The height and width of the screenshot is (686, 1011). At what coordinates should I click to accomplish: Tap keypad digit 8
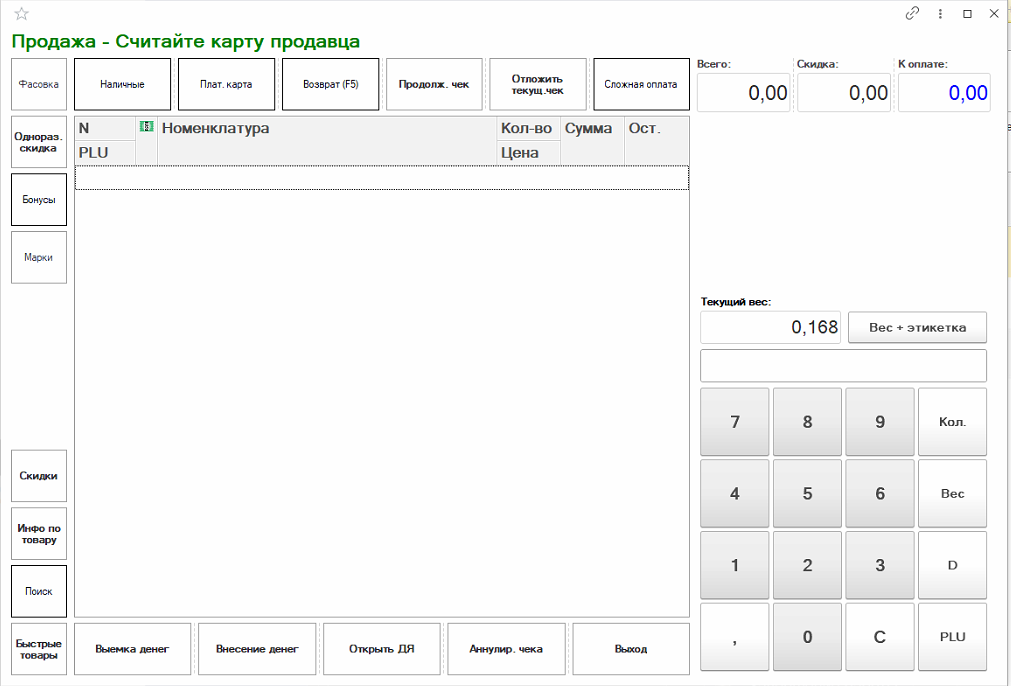tap(807, 422)
